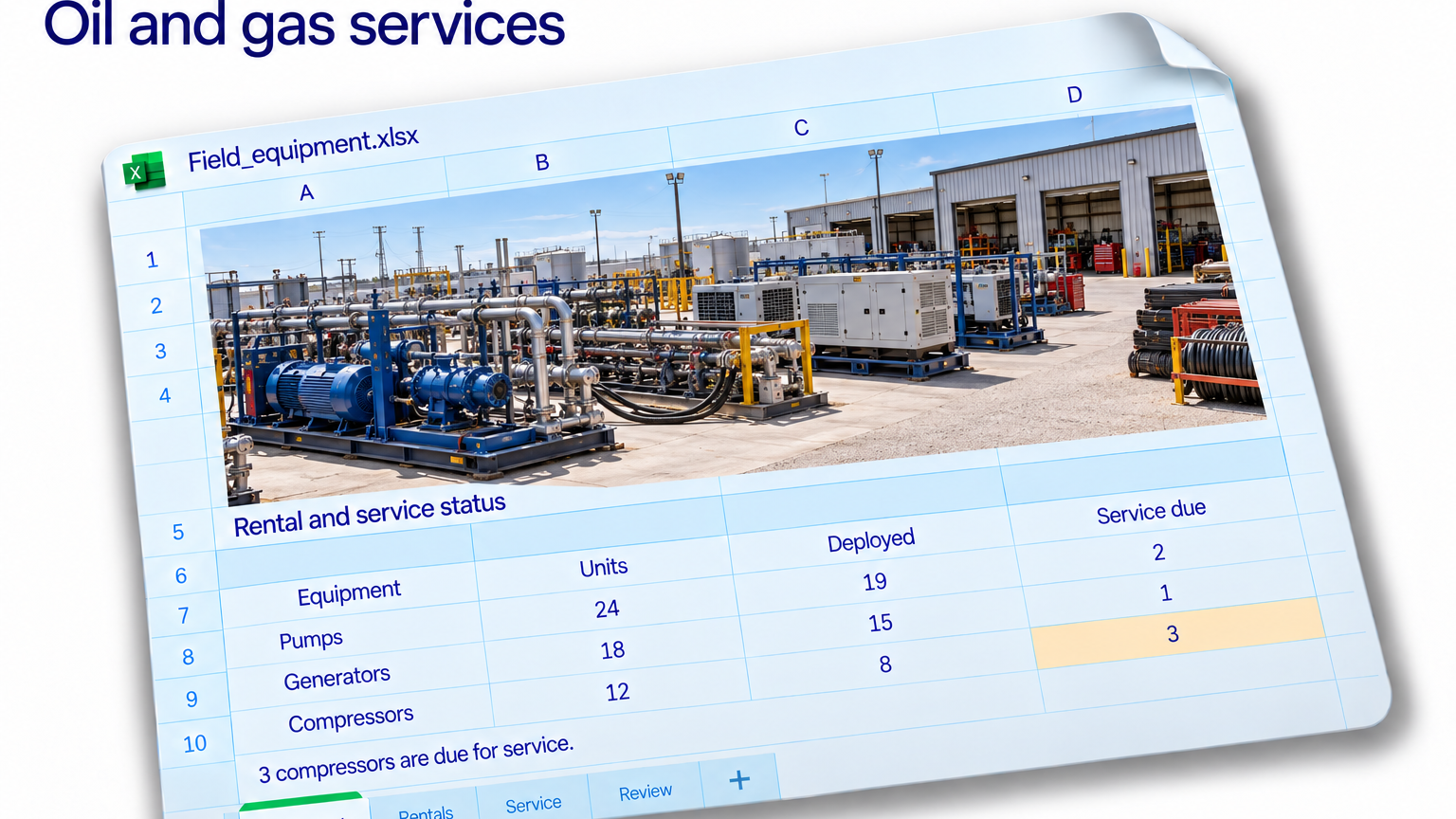Select row 6 header

(x=181, y=575)
